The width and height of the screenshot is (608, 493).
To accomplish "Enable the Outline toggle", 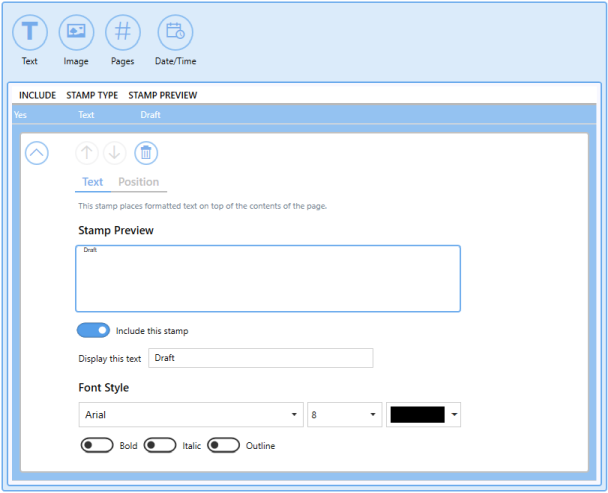I will tap(223, 445).
